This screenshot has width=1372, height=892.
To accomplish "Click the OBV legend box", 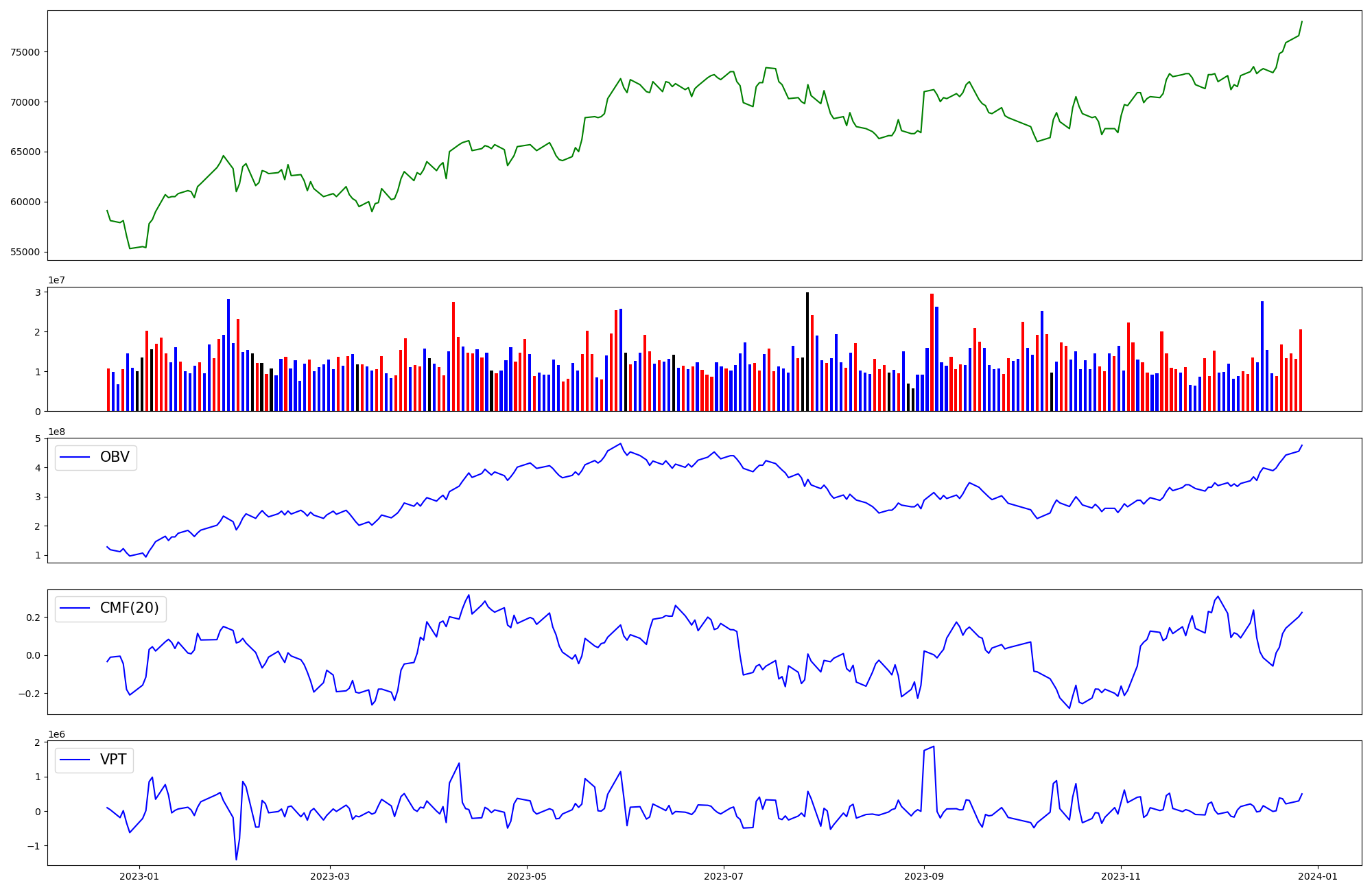I will click(x=96, y=458).
